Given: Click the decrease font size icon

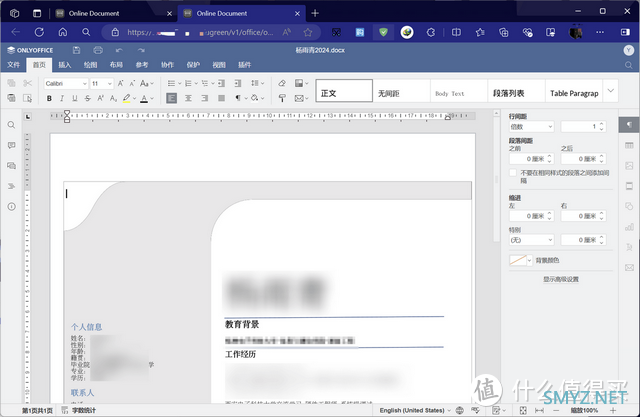Looking at the screenshot, I should pos(132,84).
